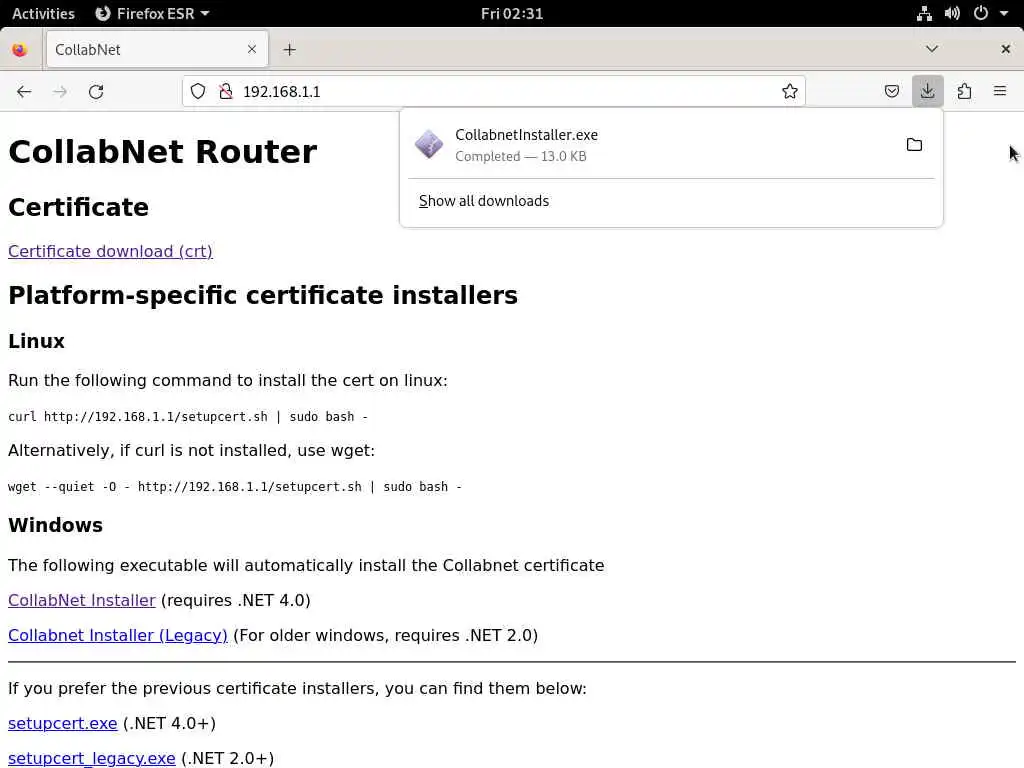Open the CollabNet Installer link

82,600
